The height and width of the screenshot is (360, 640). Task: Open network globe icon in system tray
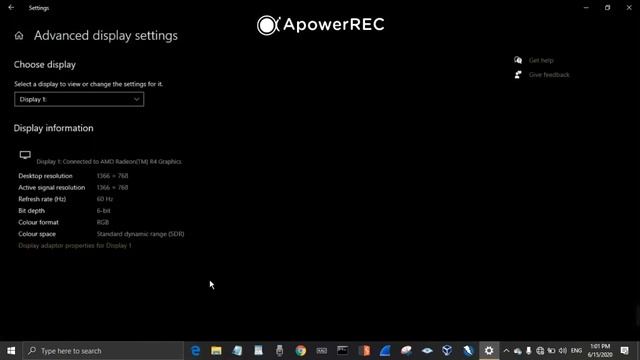click(x=540, y=351)
